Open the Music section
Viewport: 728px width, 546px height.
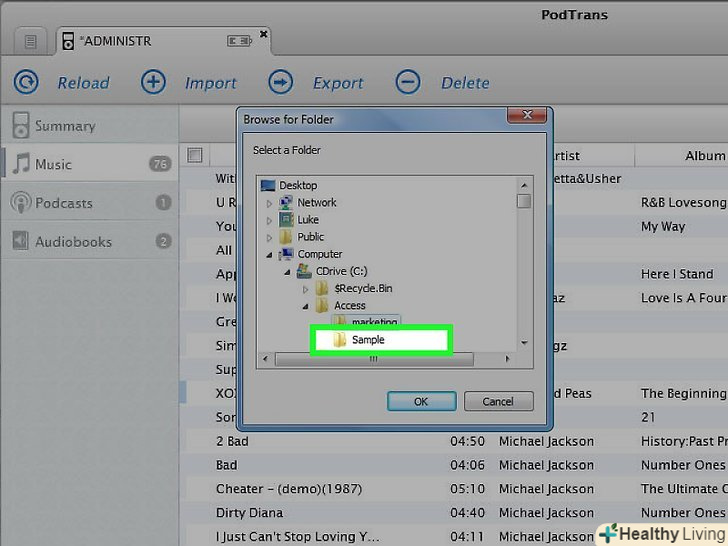(90, 164)
